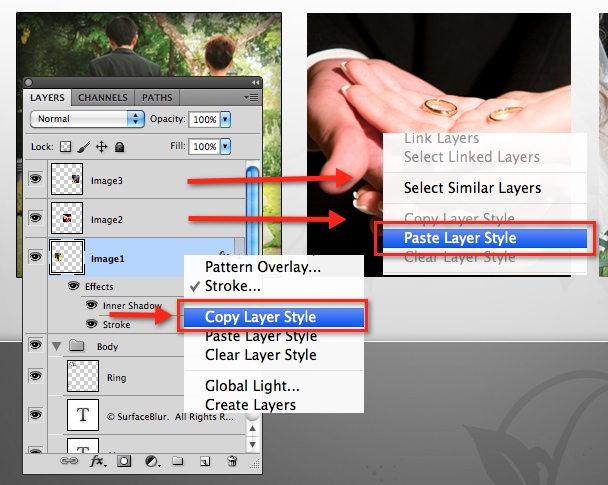Click the Inner Shadow effect label
This screenshot has height=485, width=608.
[x=132, y=305]
